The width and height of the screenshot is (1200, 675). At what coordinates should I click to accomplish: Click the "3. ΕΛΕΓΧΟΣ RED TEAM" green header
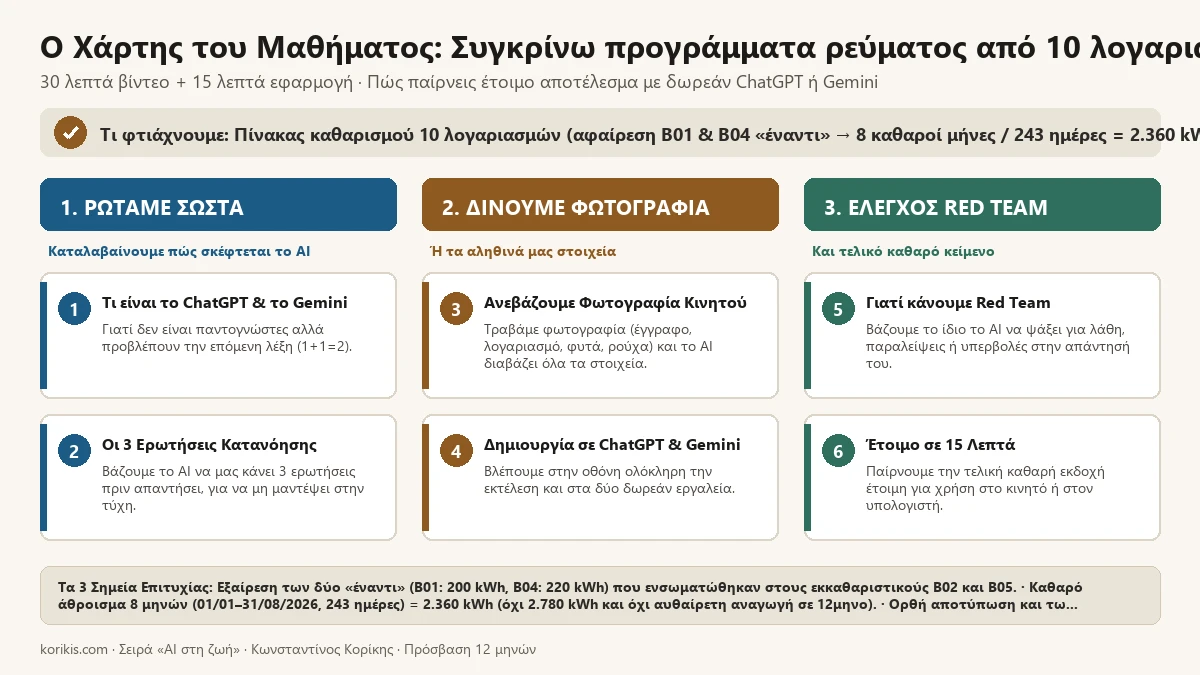982,205
